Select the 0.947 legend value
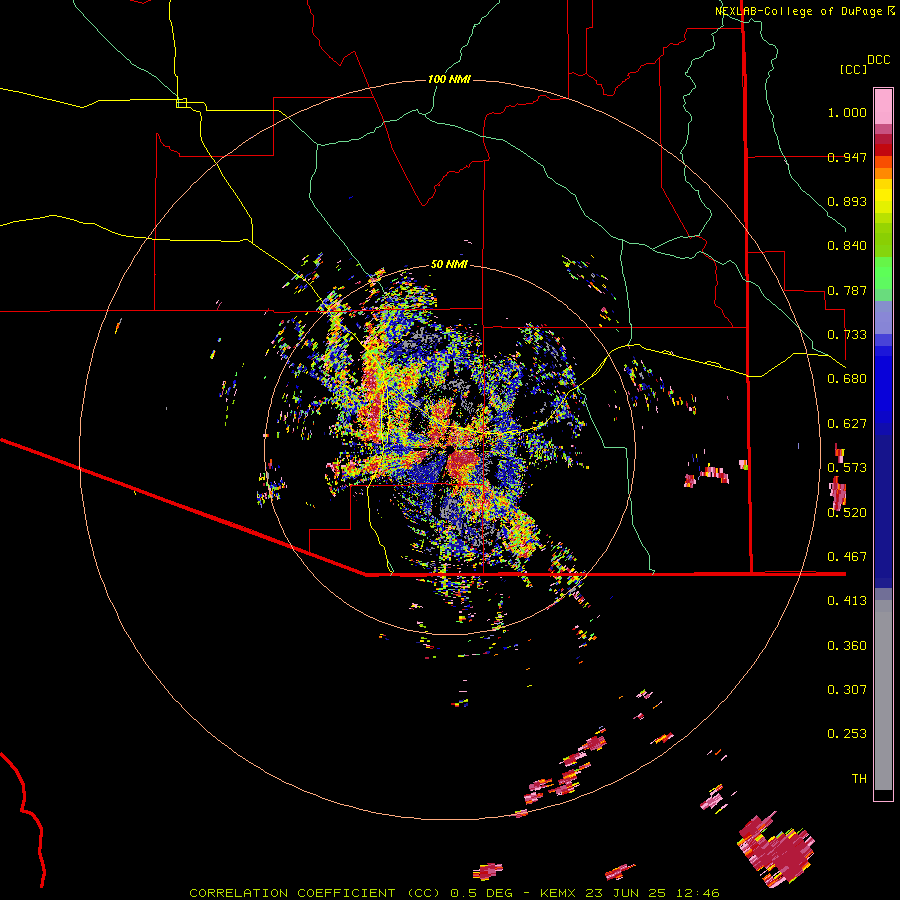 coord(847,157)
